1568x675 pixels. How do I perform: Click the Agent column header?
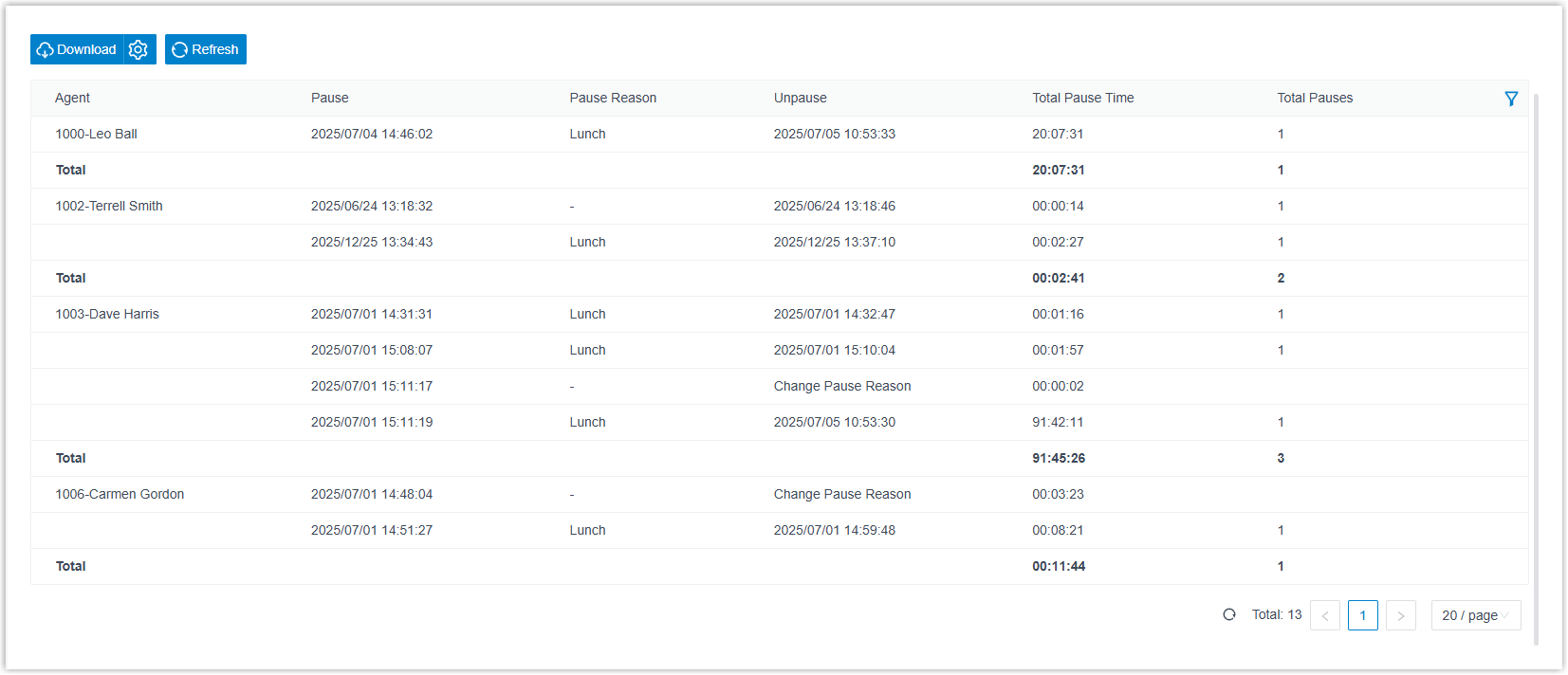72,98
